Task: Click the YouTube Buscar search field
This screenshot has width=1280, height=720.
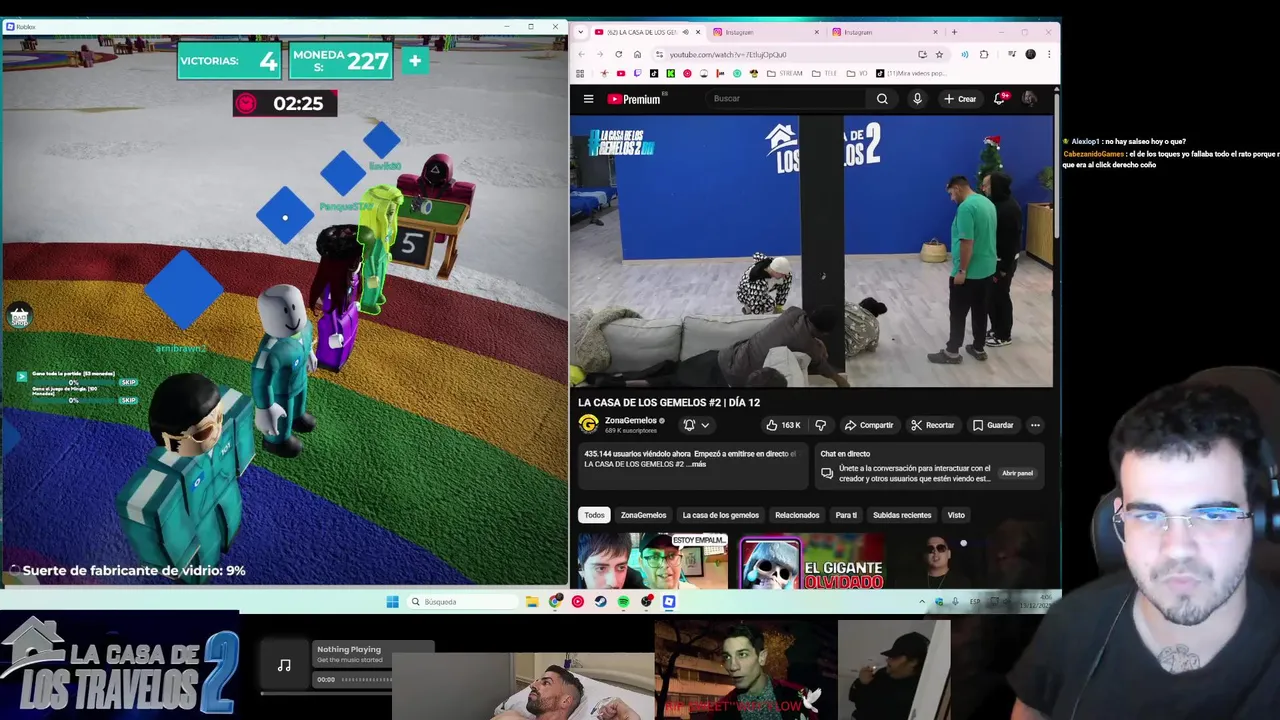Action: [785, 99]
